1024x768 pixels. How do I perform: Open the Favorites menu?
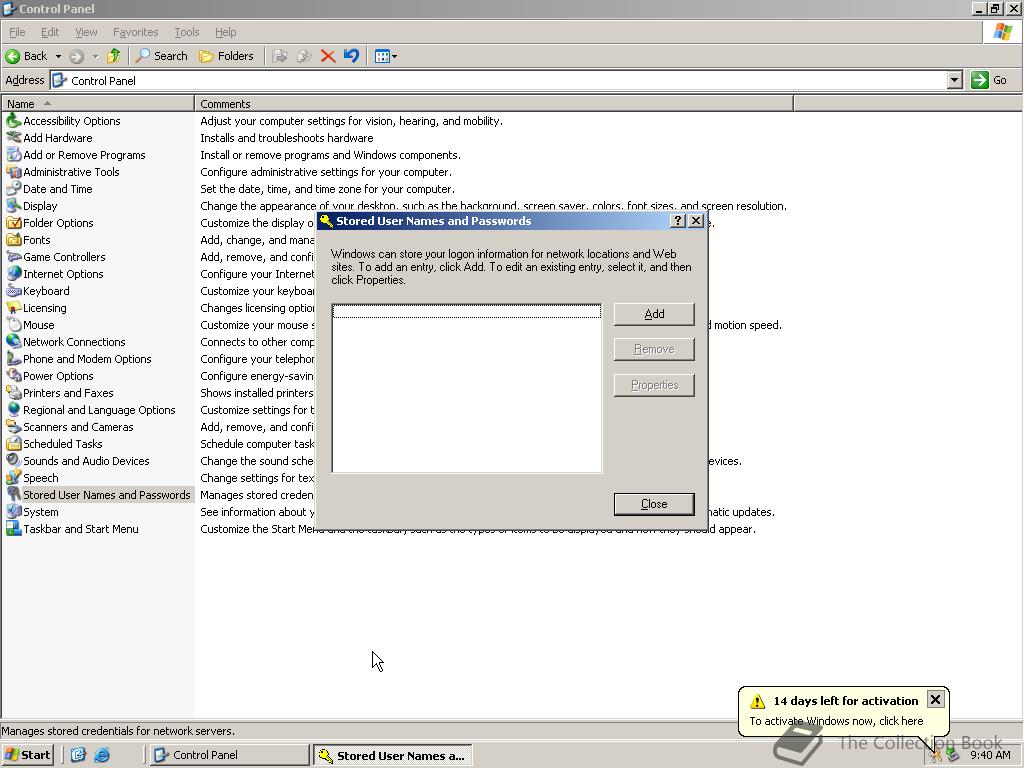point(135,32)
